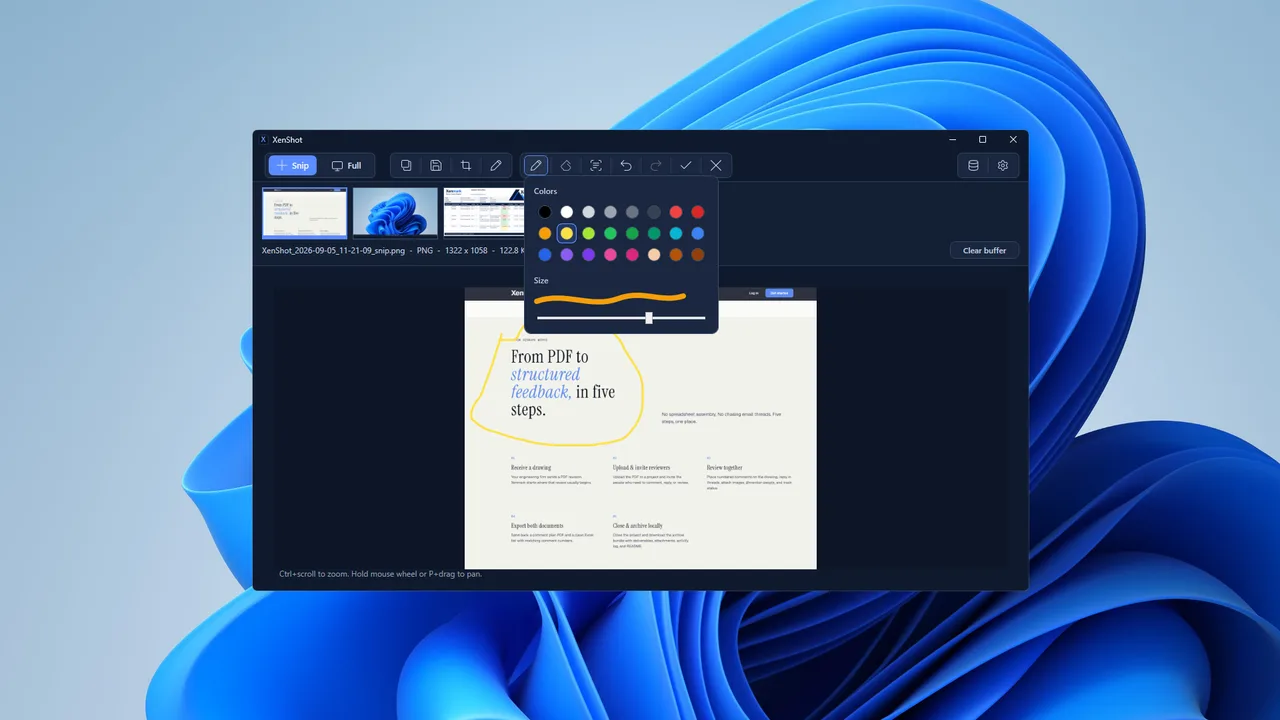Choose the cyan color swatch

pyautogui.click(x=676, y=233)
